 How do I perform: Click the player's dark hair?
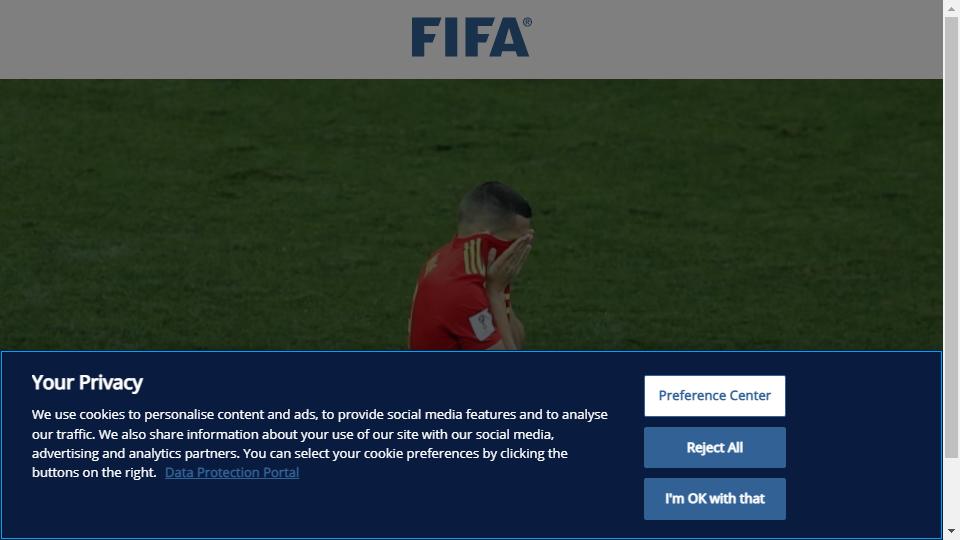pos(495,199)
